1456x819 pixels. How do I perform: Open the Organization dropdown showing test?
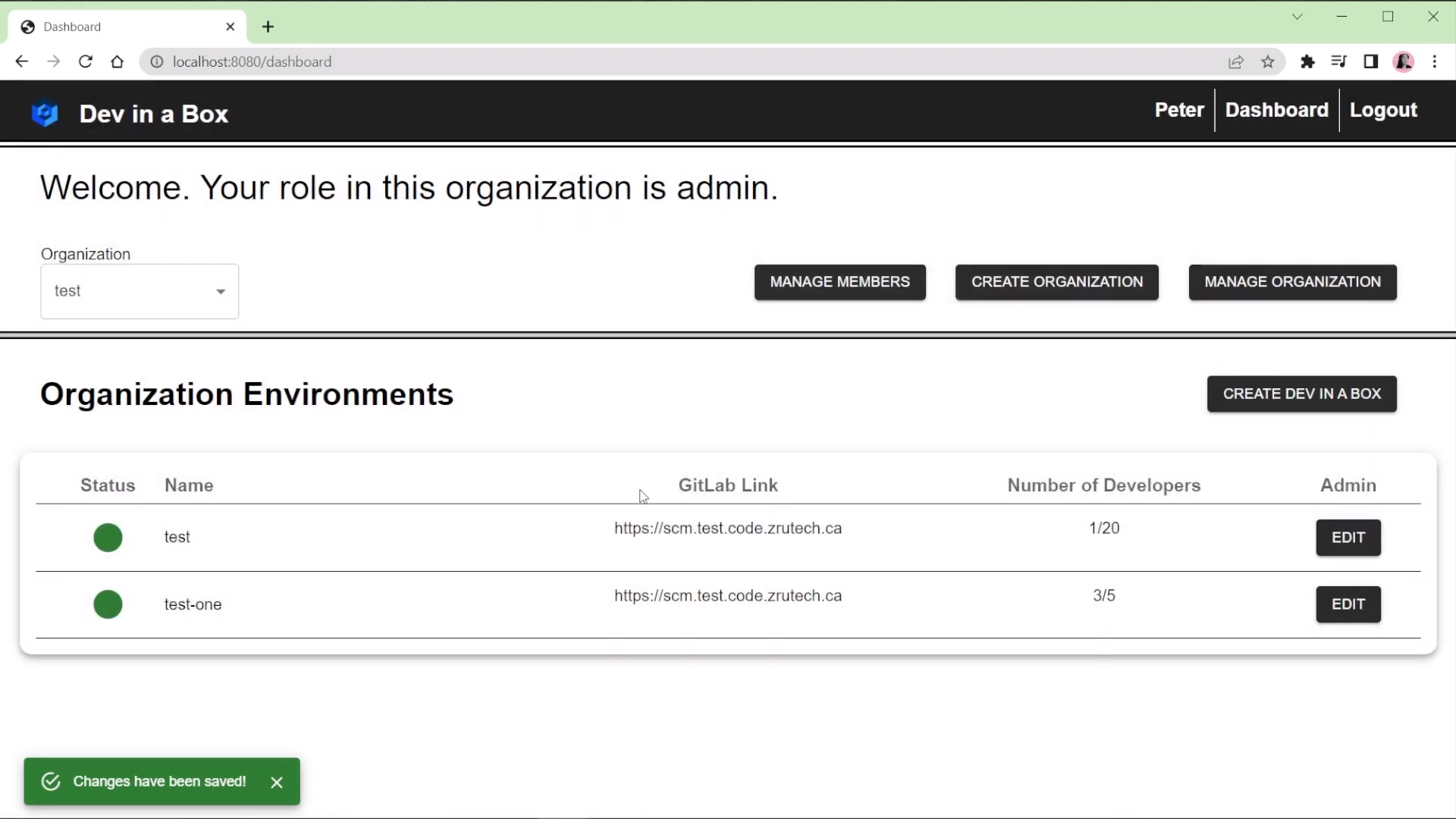[x=140, y=291]
